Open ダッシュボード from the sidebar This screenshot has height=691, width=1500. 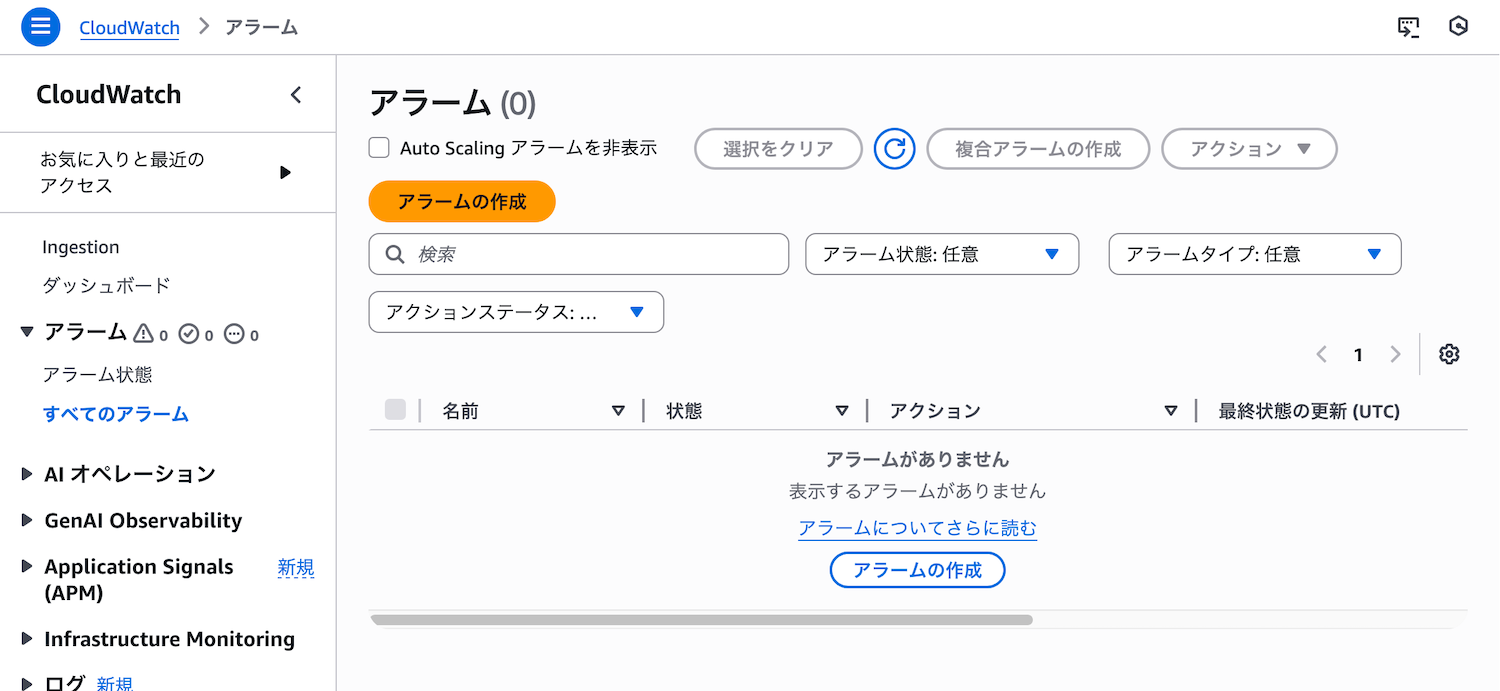click(106, 286)
